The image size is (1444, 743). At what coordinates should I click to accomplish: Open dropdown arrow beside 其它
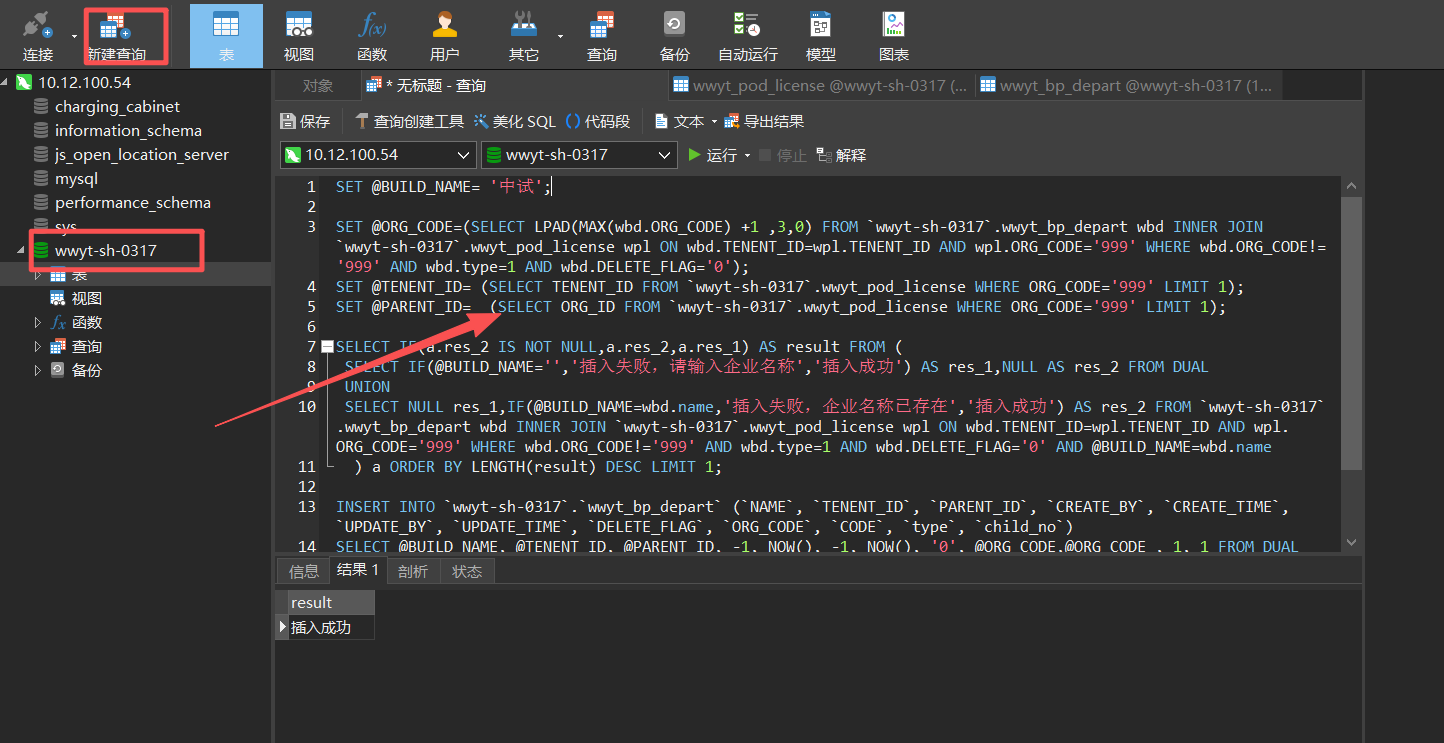(x=560, y=36)
